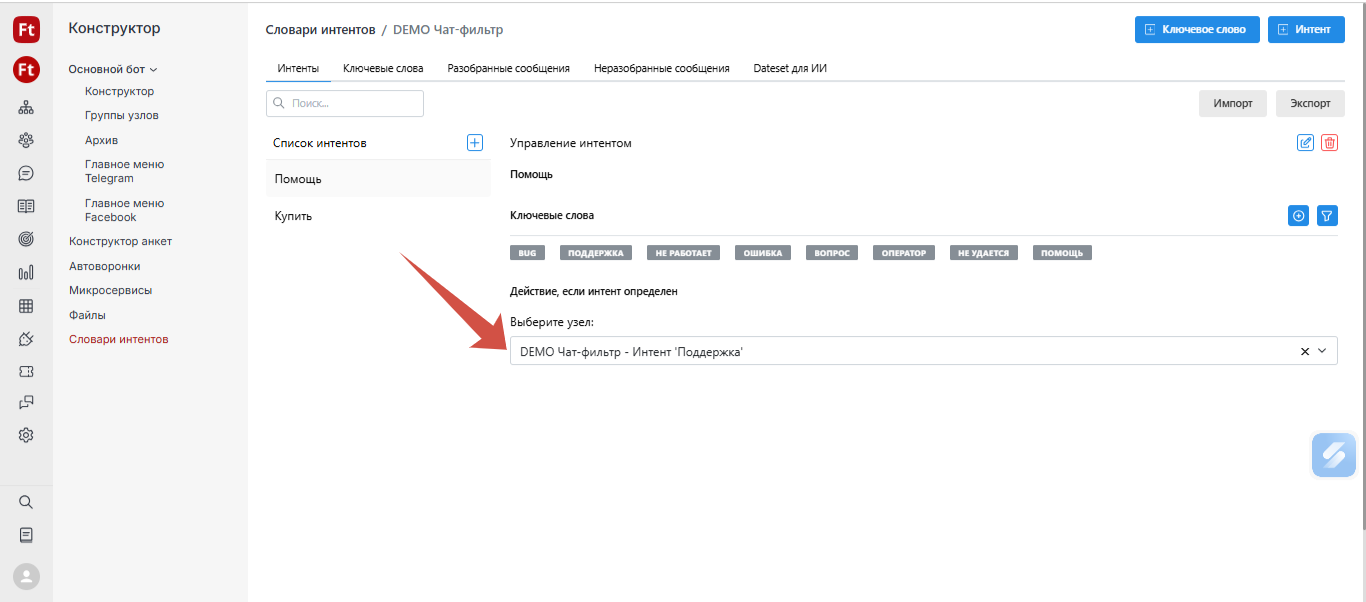Image resolution: width=1366 pixels, height=602 pixels.
Task: Click the blue Интент button
Action: point(1305,29)
